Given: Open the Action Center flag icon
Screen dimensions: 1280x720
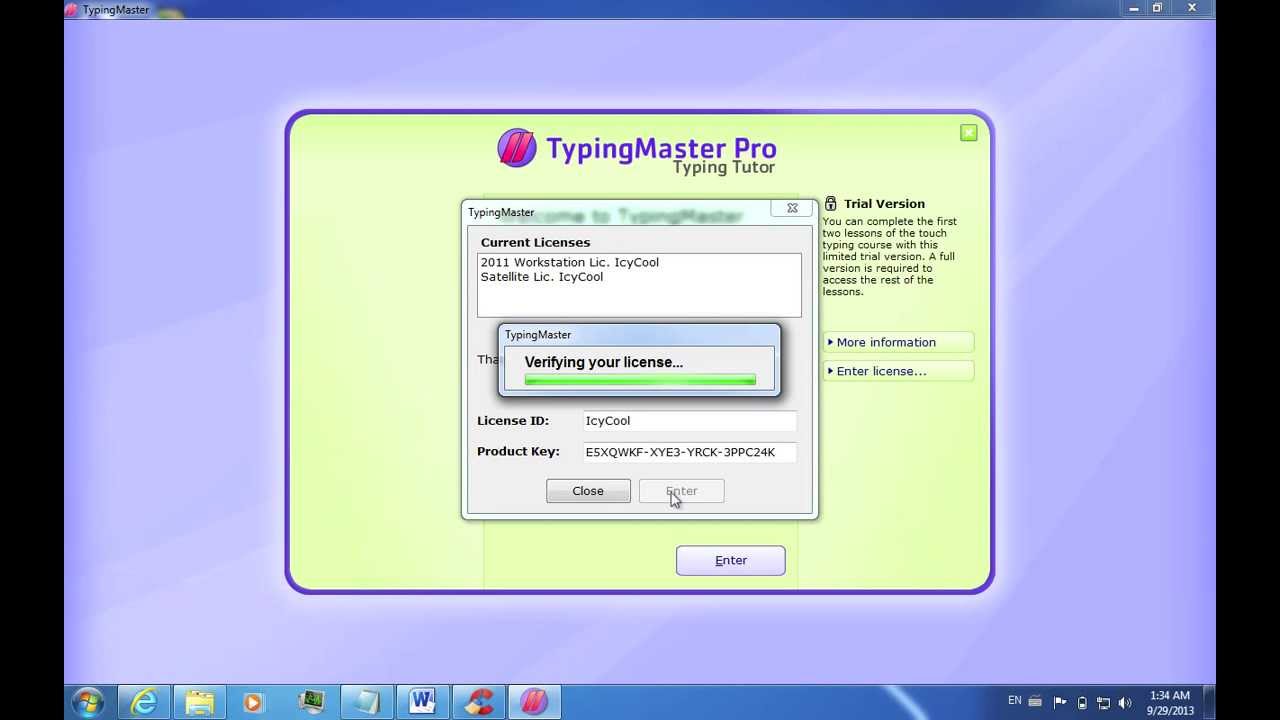Looking at the screenshot, I should point(1060,703).
